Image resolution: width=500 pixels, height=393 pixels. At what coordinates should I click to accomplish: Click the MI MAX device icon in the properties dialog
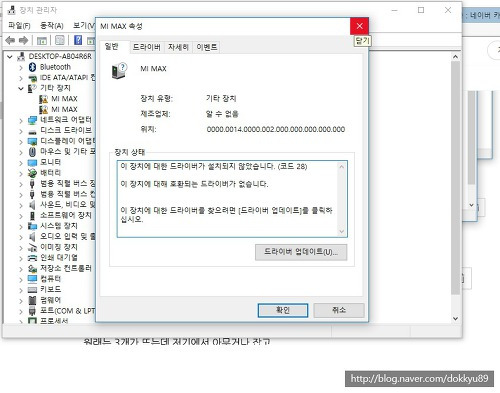pyautogui.click(x=119, y=70)
